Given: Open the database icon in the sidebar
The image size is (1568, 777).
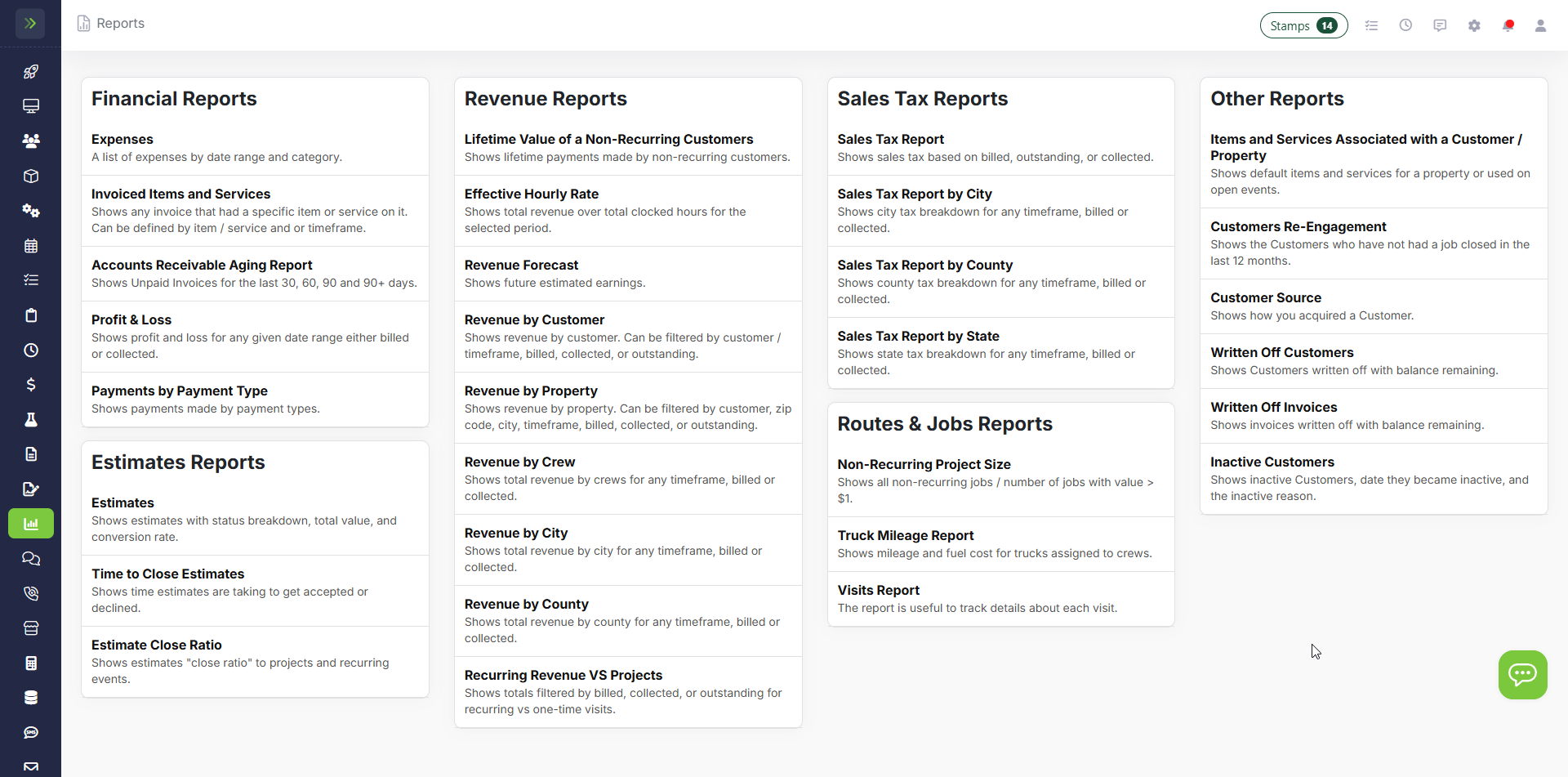Looking at the screenshot, I should pos(30,697).
